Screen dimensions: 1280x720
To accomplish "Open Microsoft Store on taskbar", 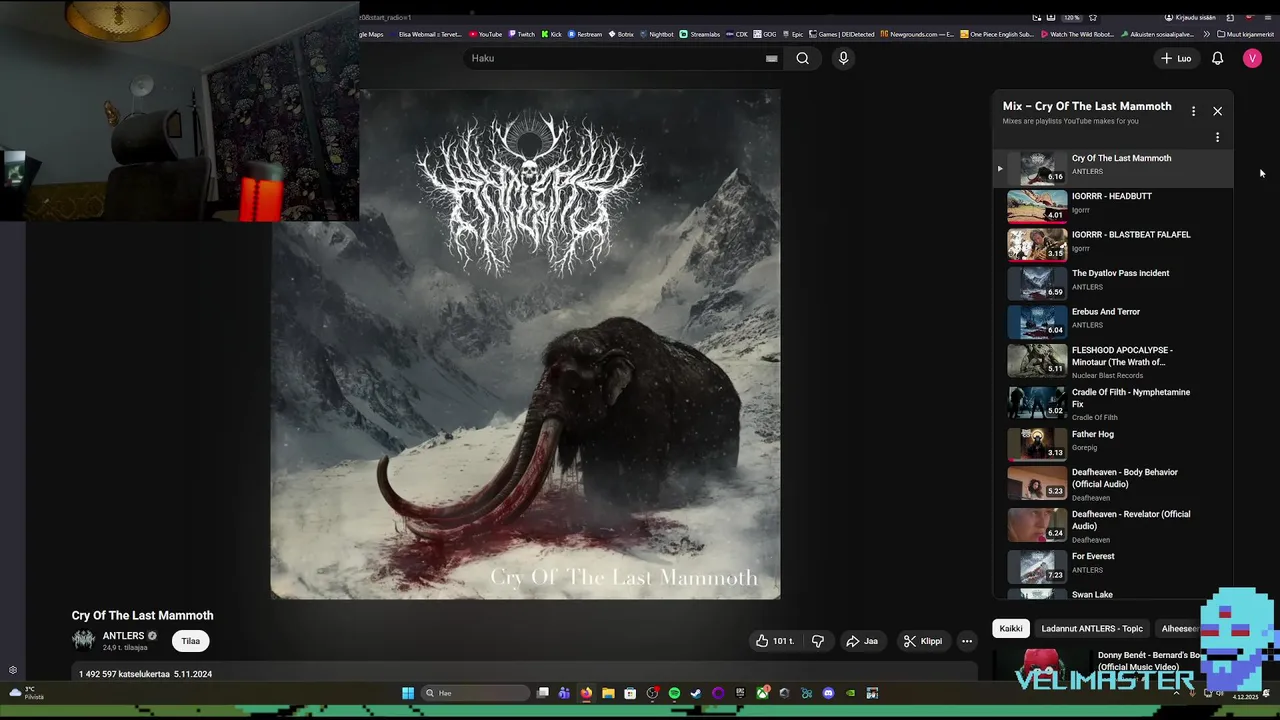I will point(630,693).
